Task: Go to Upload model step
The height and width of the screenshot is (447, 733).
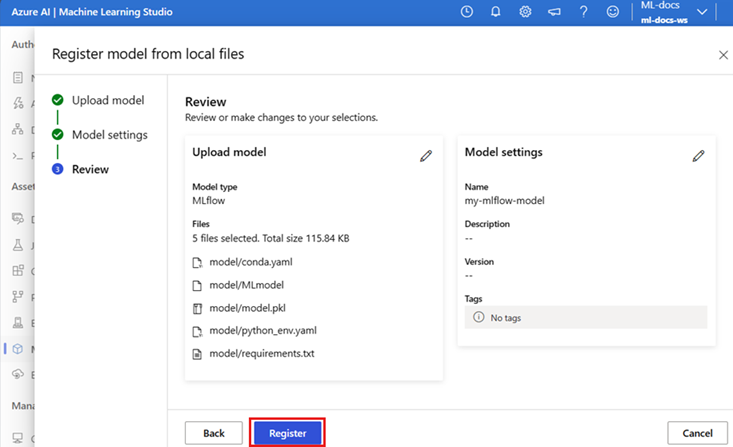Action: tap(107, 100)
